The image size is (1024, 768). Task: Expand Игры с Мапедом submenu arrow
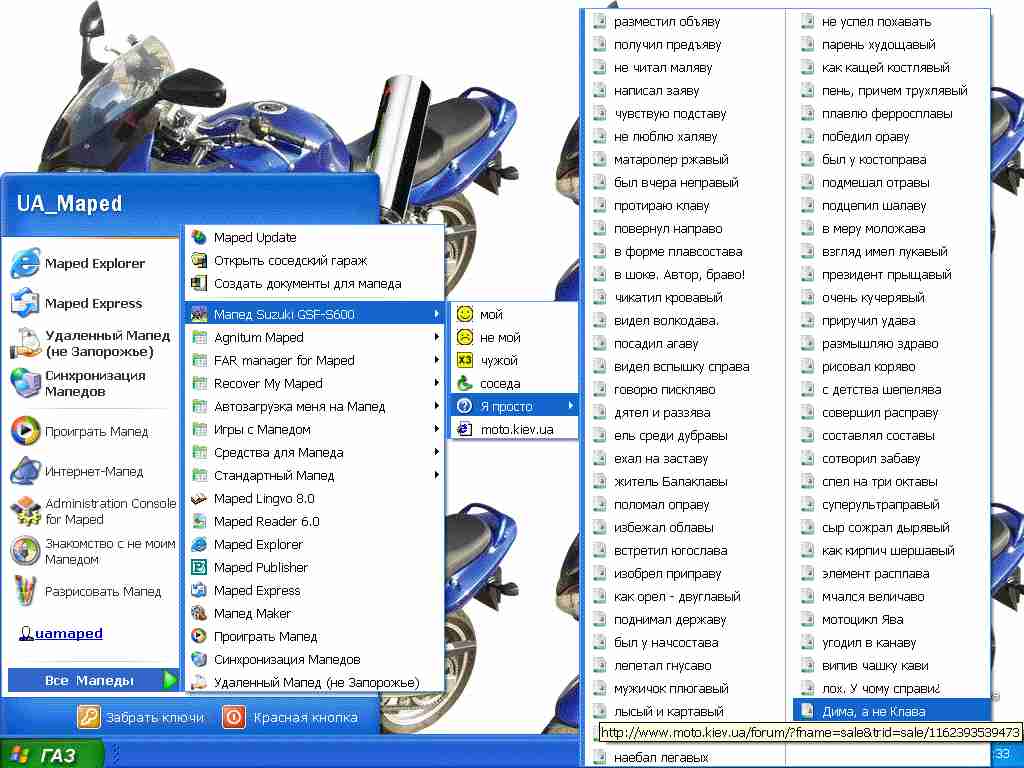tap(436, 428)
